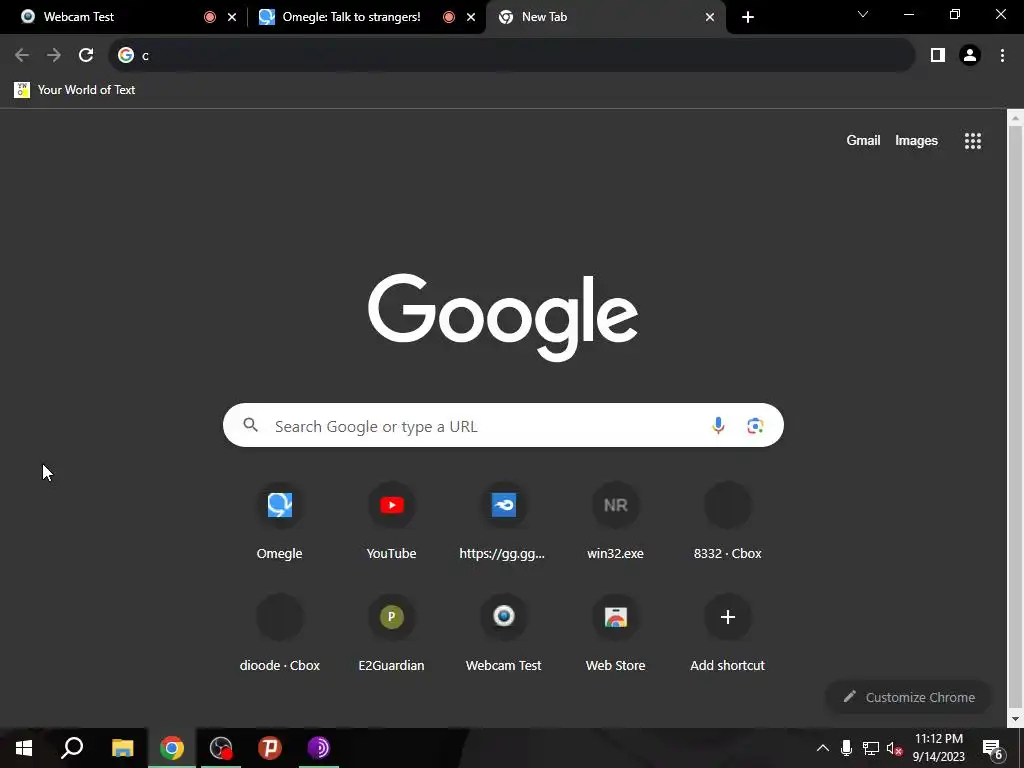1024x768 pixels.
Task: Expand the tab search dropdown arrow
Action: [x=863, y=14]
